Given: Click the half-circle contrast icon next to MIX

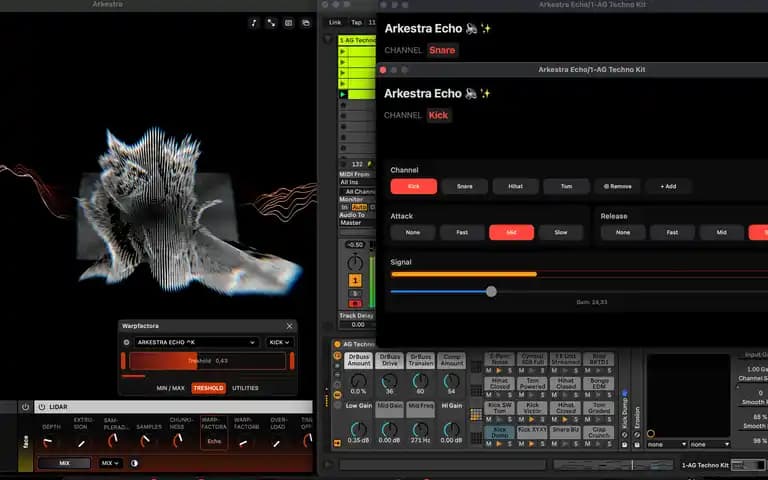Looking at the screenshot, I should [x=134, y=463].
